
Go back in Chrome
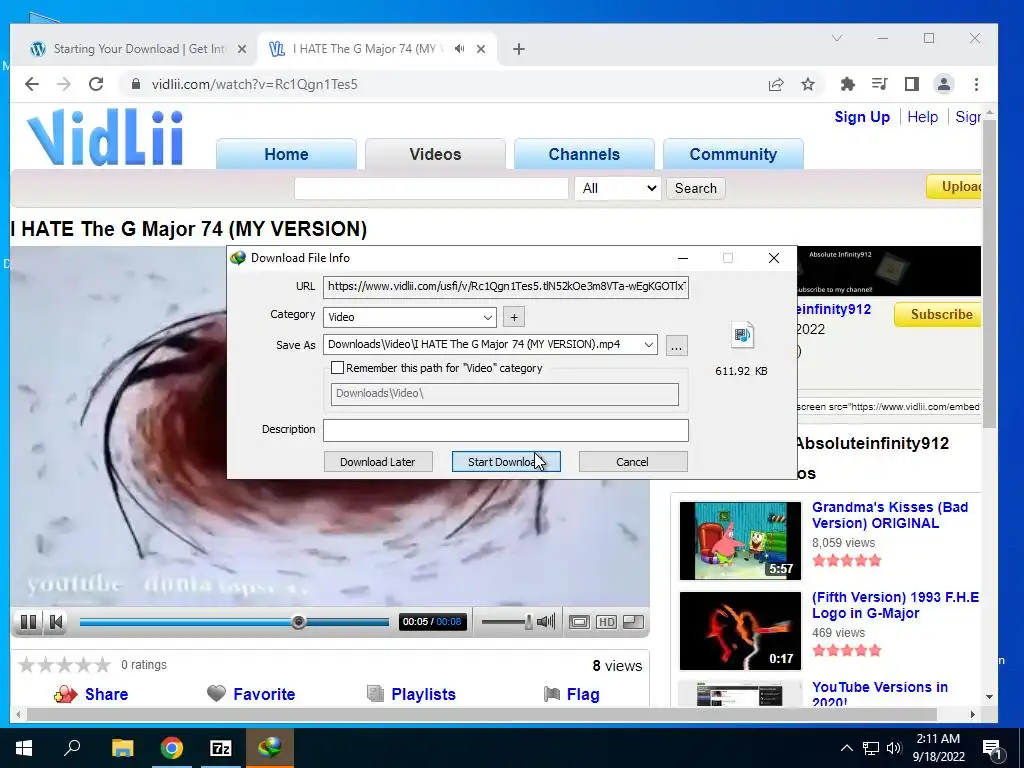tap(32, 84)
